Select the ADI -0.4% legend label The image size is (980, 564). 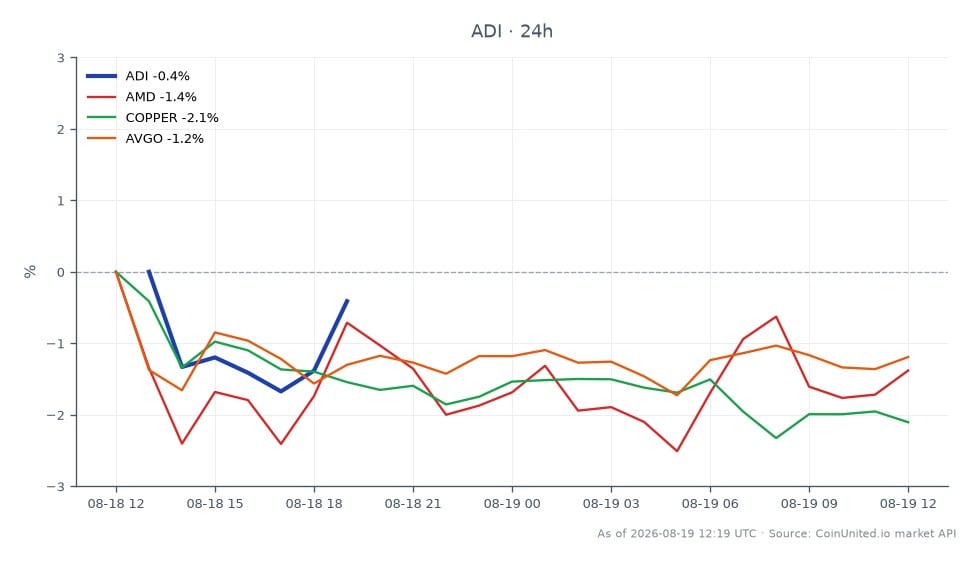(158, 76)
